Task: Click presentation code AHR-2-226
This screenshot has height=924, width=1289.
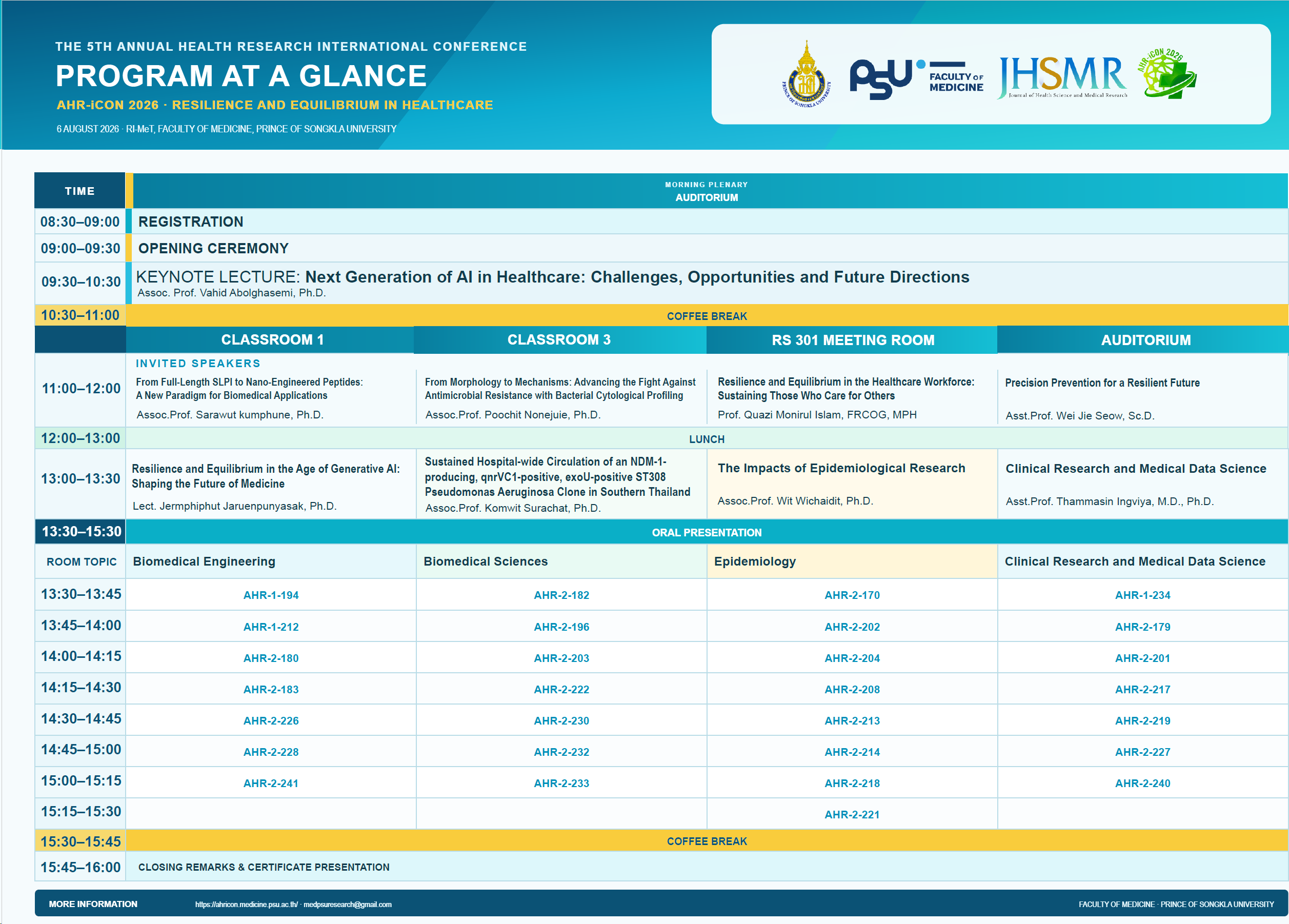Action: click(271, 721)
